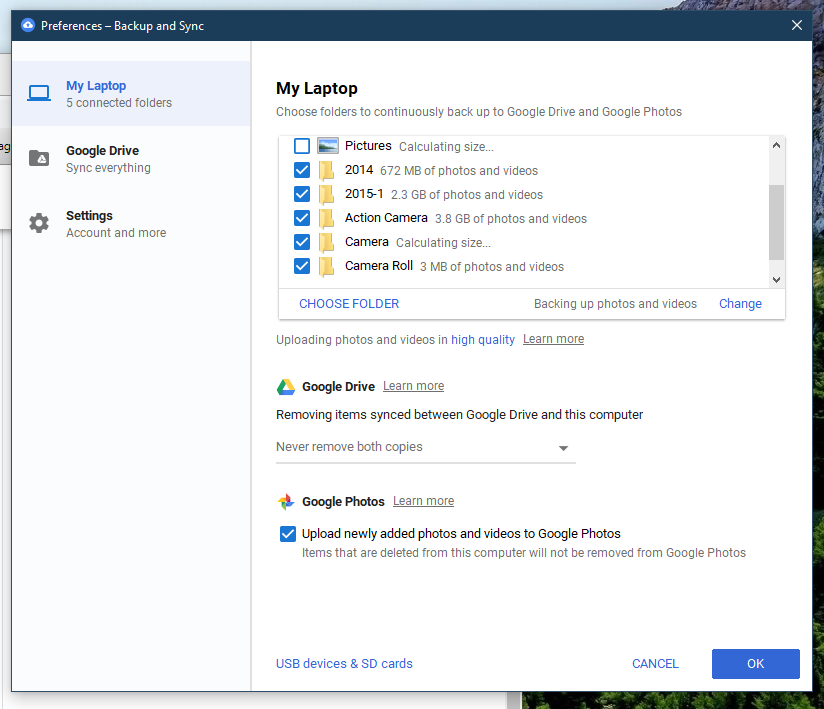Select the Camera Roll folder name
The height and width of the screenshot is (709, 824).
379,266
